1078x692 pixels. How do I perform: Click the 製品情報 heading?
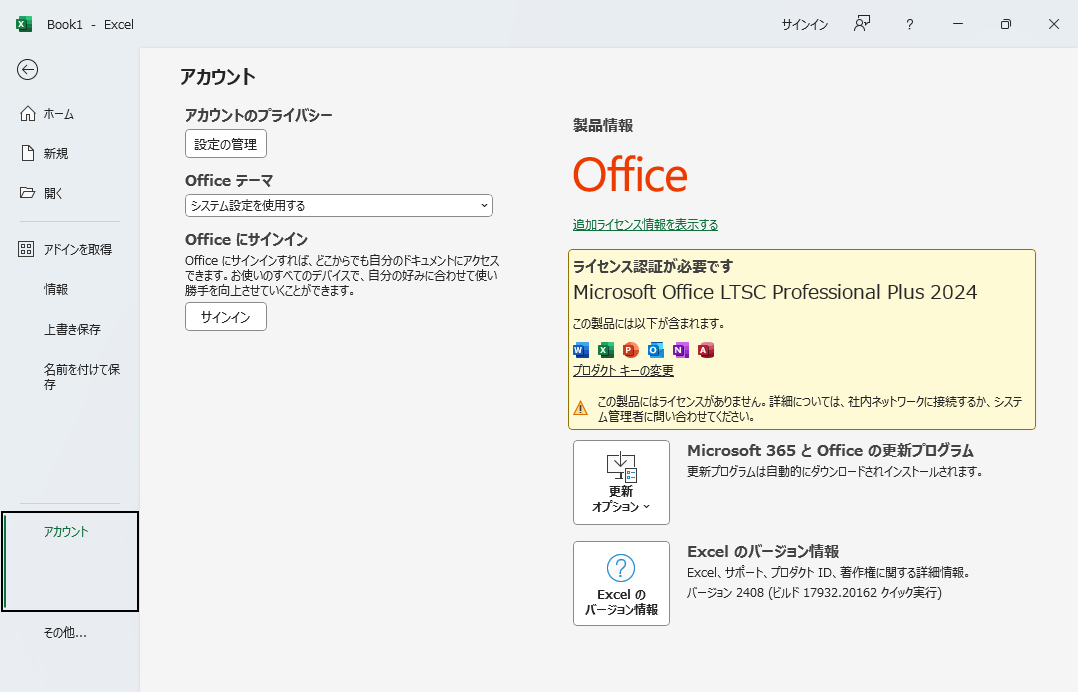pos(603,125)
